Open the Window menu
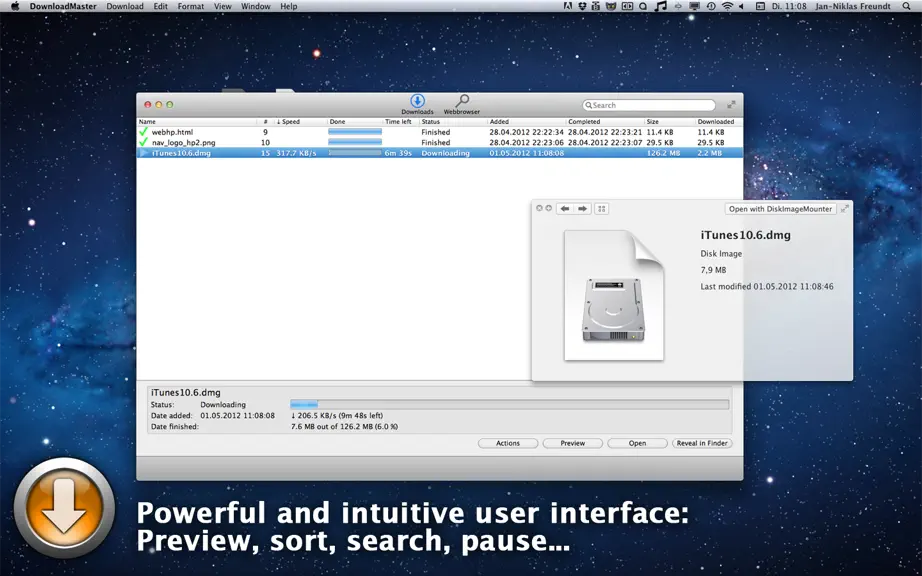 click(256, 6)
